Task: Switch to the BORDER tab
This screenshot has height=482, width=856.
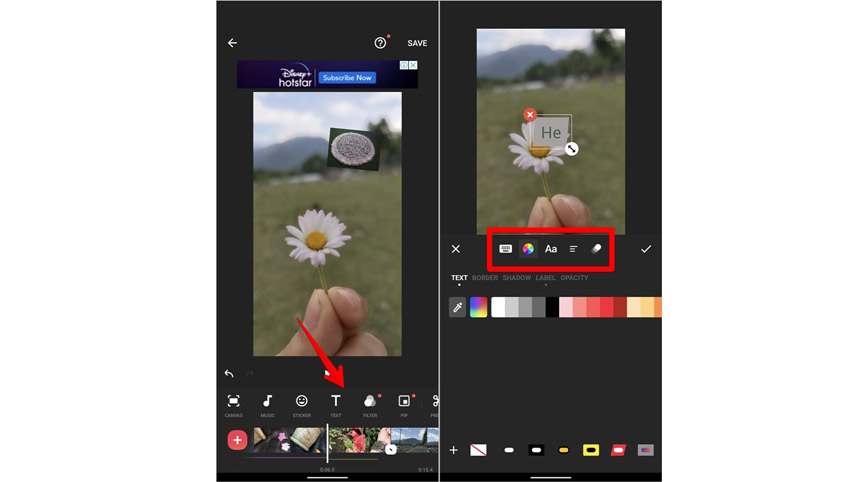Action: tap(485, 278)
